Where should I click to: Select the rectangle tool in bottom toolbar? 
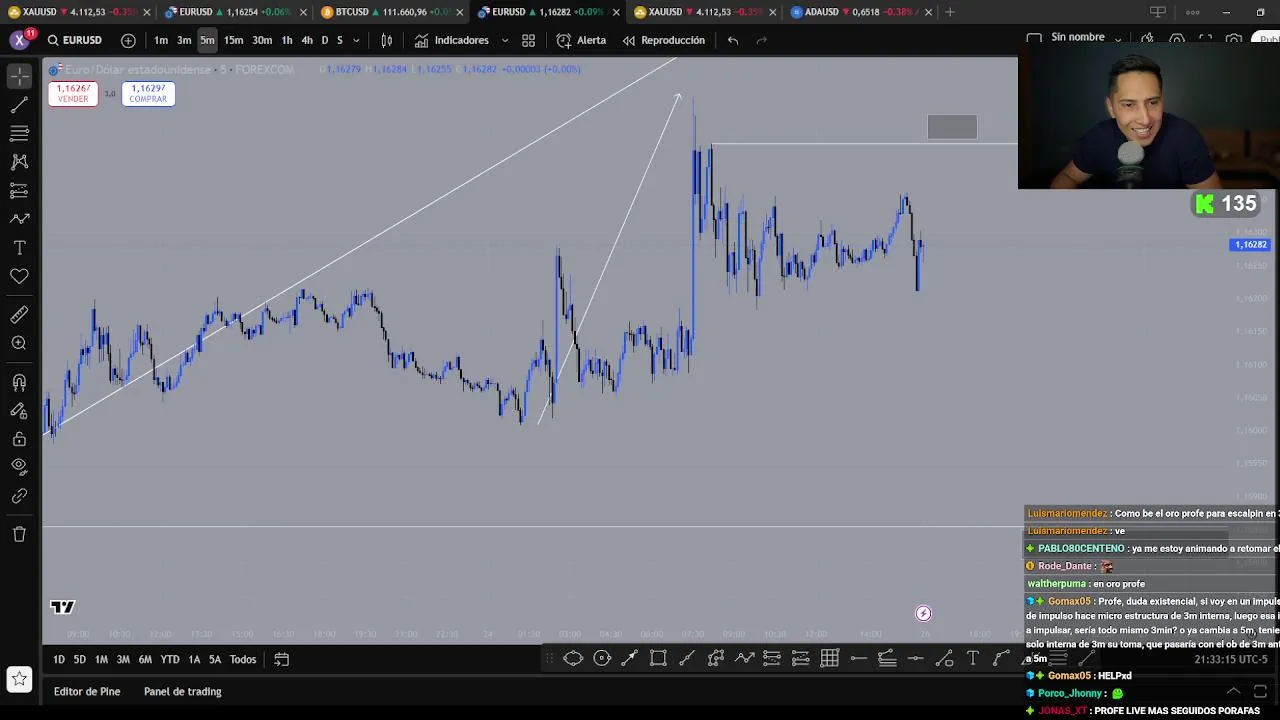click(x=658, y=658)
